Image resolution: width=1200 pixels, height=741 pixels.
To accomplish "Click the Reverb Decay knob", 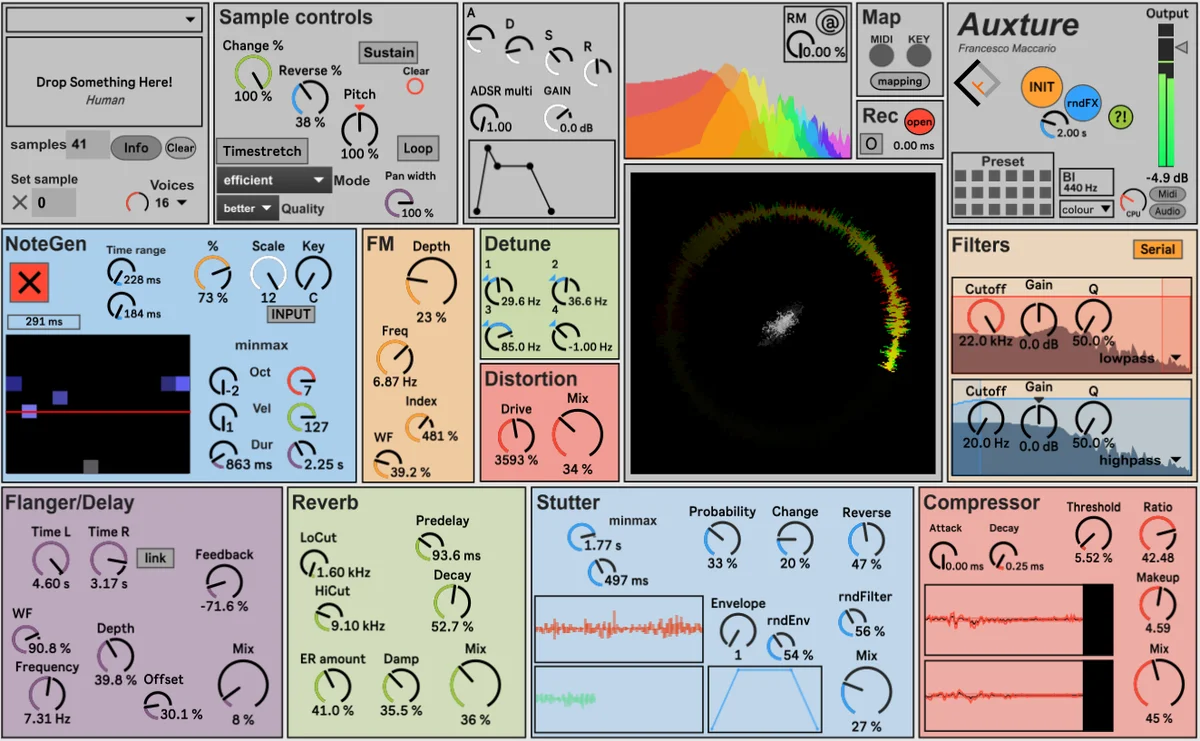I will coord(452,601).
